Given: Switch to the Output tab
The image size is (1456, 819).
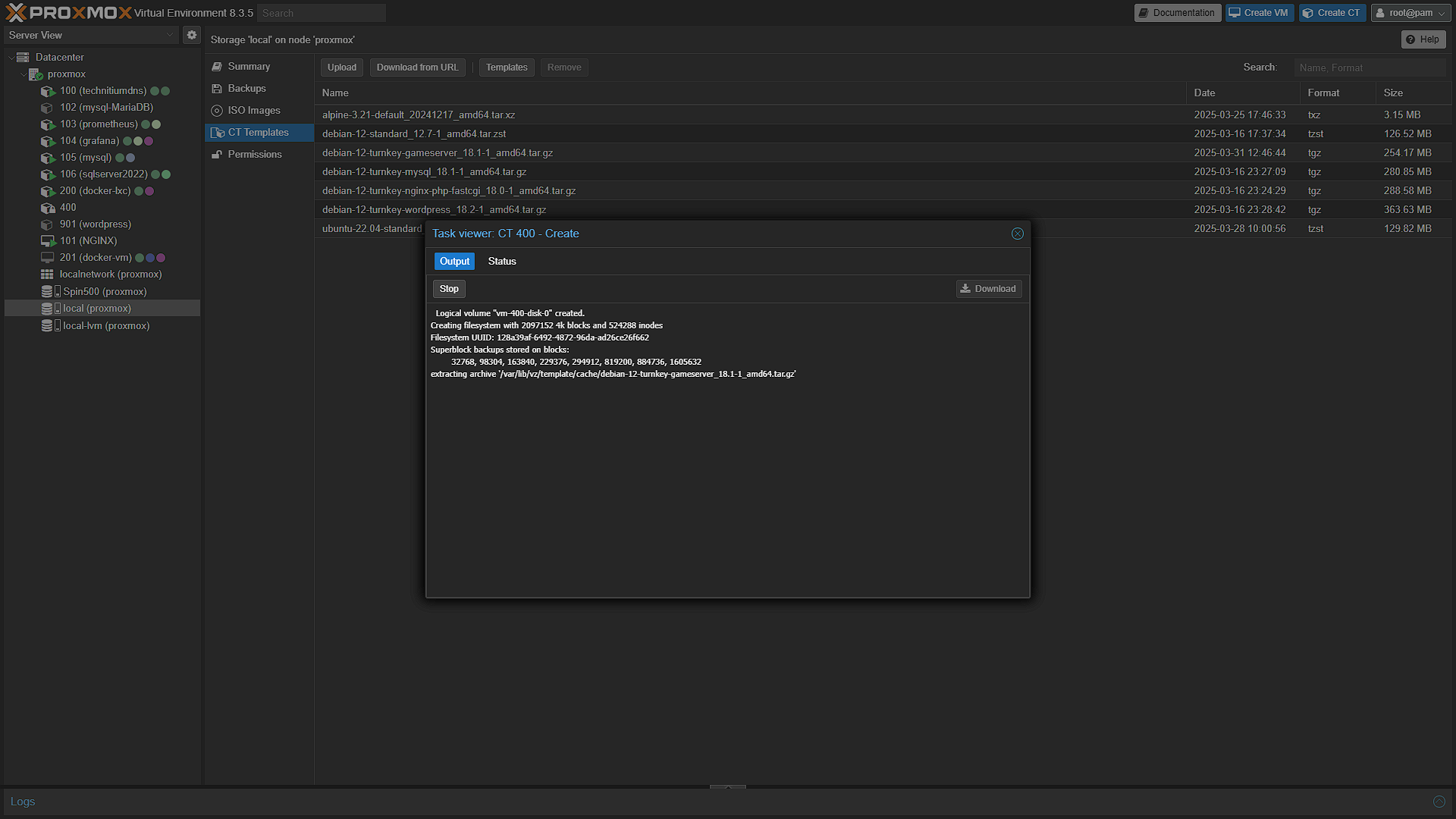Looking at the screenshot, I should click(454, 262).
